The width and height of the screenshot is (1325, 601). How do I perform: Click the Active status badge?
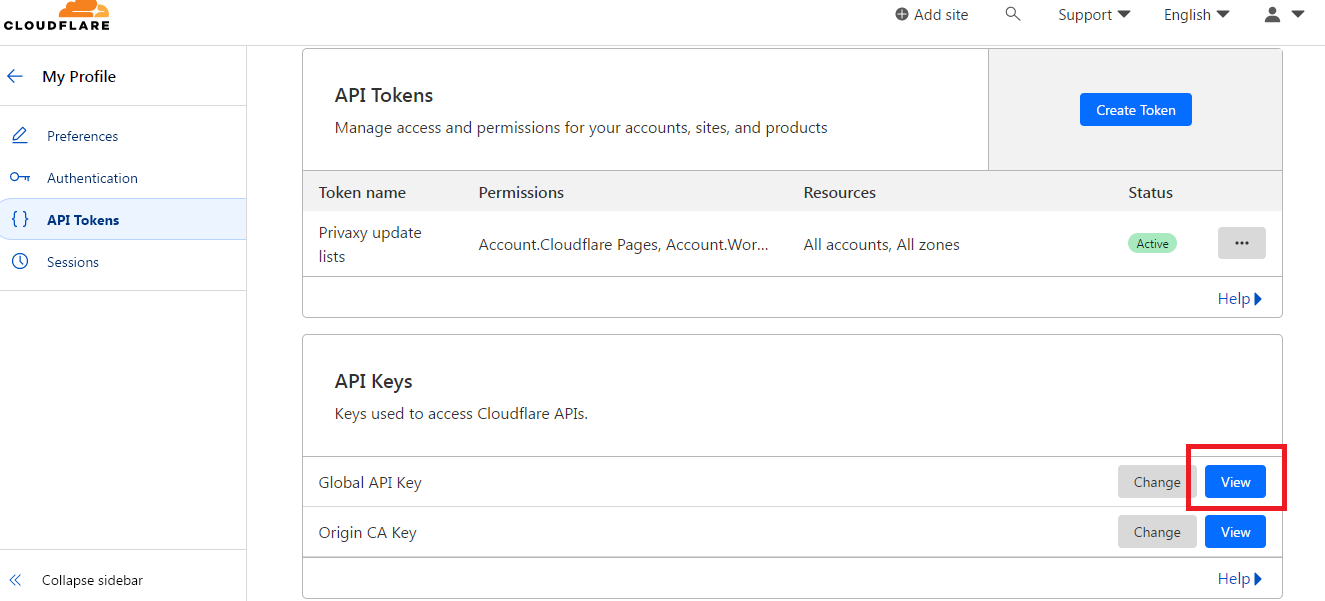tap(1152, 243)
